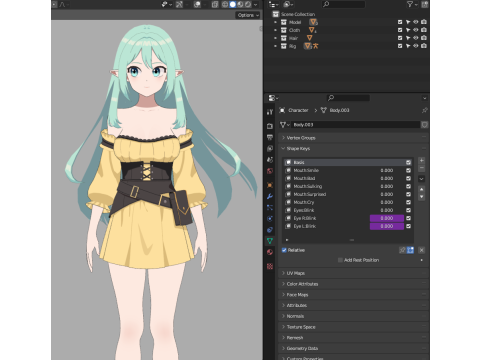This screenshot has width=480, height=360.
Task: Open the Output properties tab
Action: [x=270, y=137]
